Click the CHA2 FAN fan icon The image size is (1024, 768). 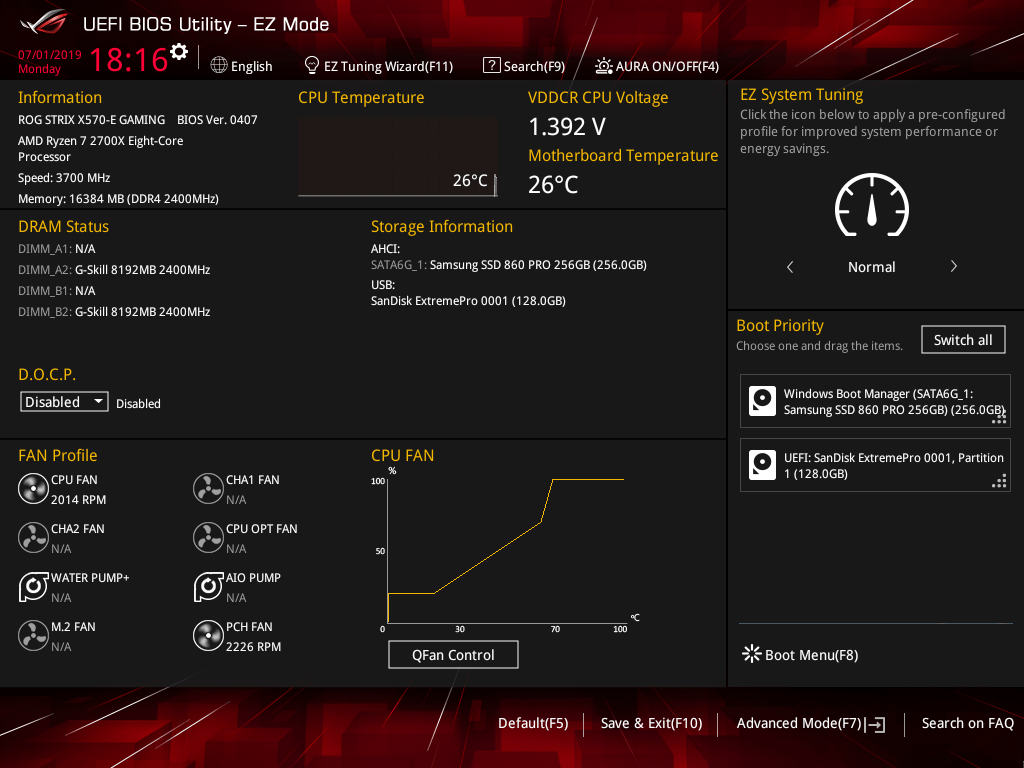pos(33,537)
